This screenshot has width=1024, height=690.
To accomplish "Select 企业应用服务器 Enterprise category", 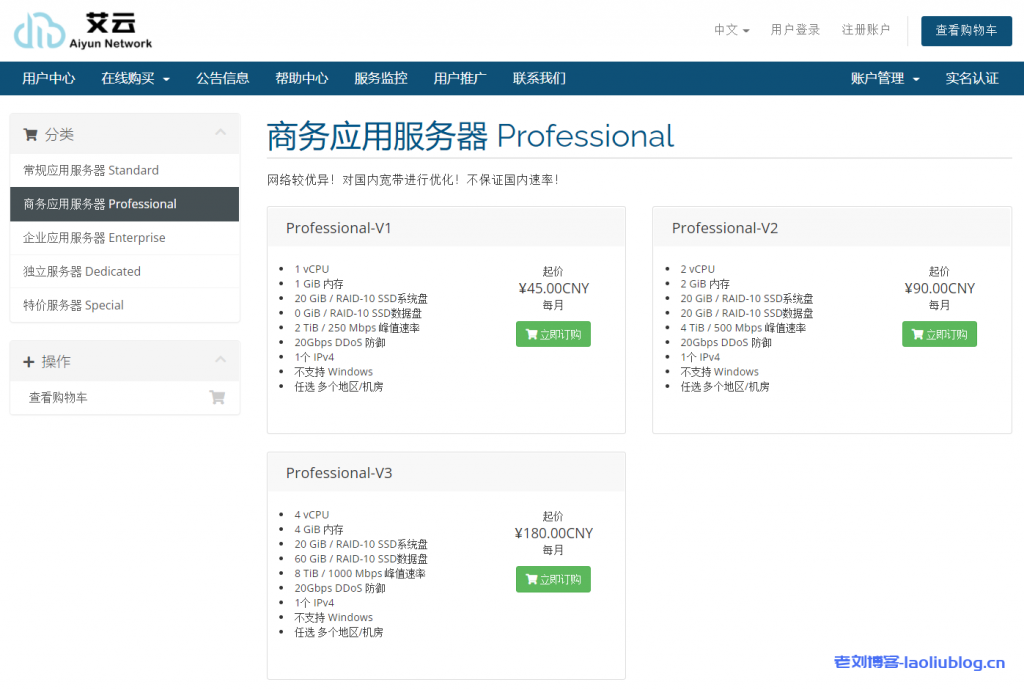I will 93,237.
